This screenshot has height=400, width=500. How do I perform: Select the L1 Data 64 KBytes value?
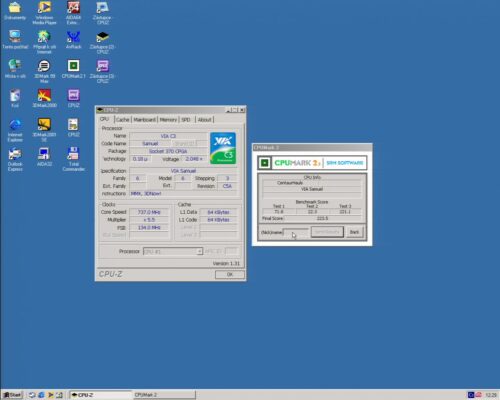point(218,212)
